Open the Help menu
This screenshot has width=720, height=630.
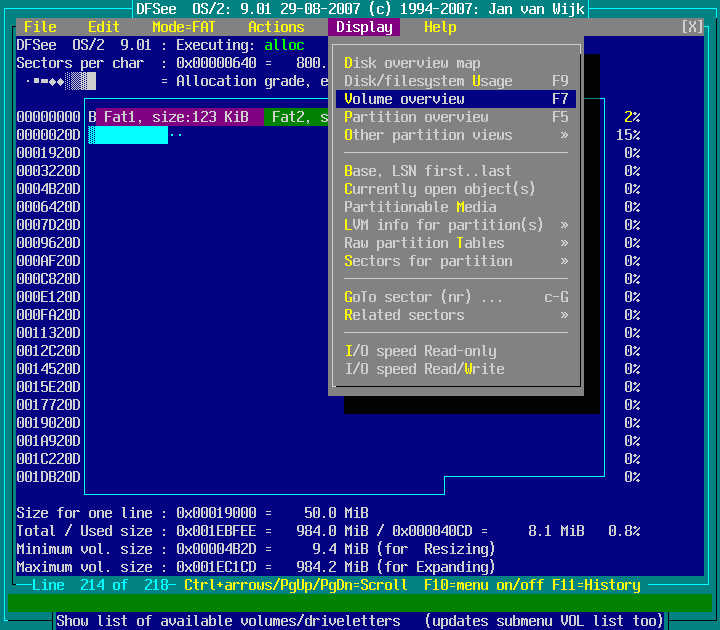440,27
